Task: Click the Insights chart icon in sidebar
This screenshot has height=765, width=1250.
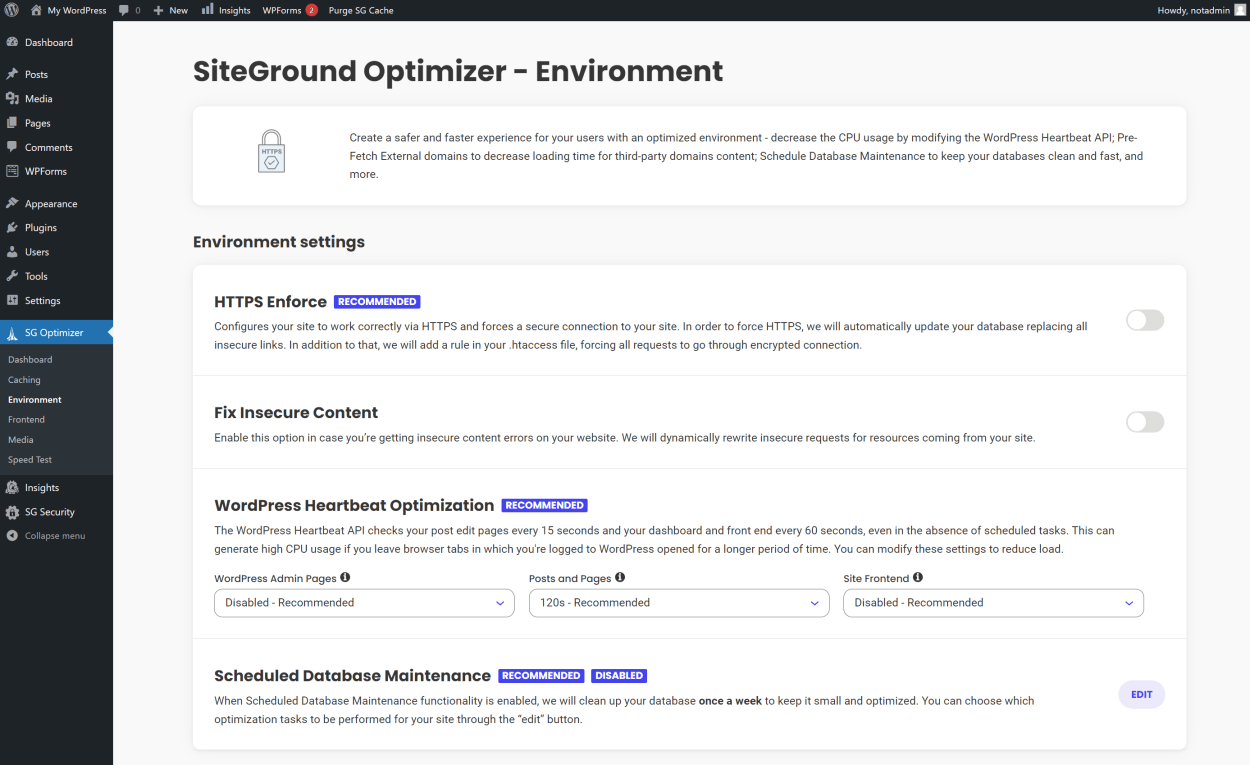Action: [x=12, y=487]
